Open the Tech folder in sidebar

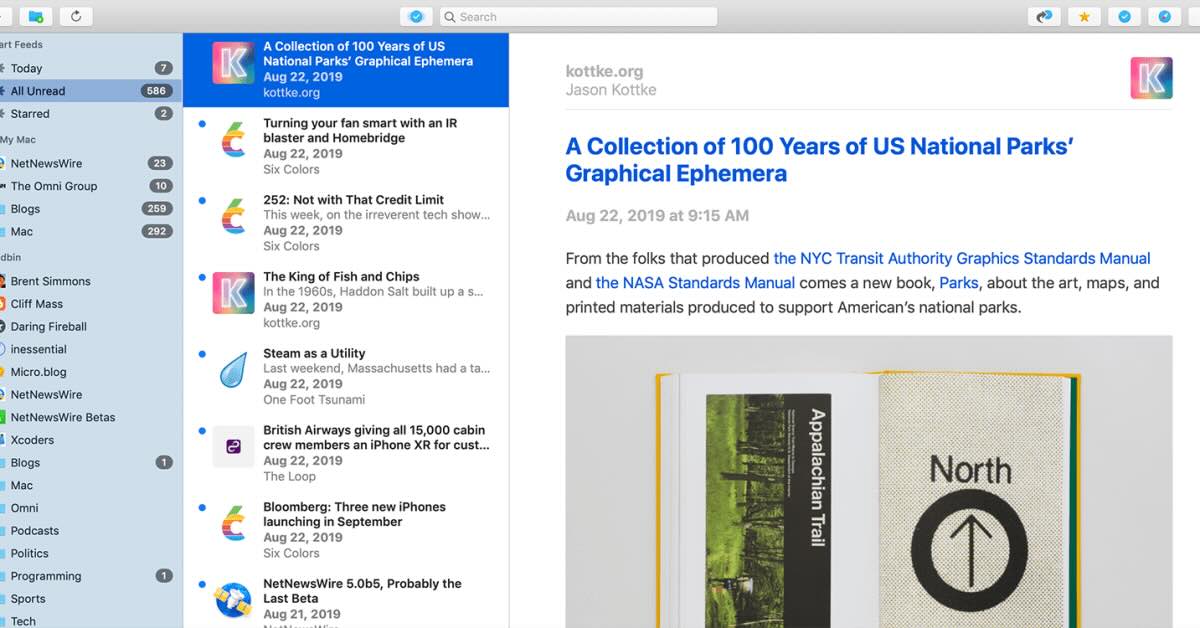[91, 621]
